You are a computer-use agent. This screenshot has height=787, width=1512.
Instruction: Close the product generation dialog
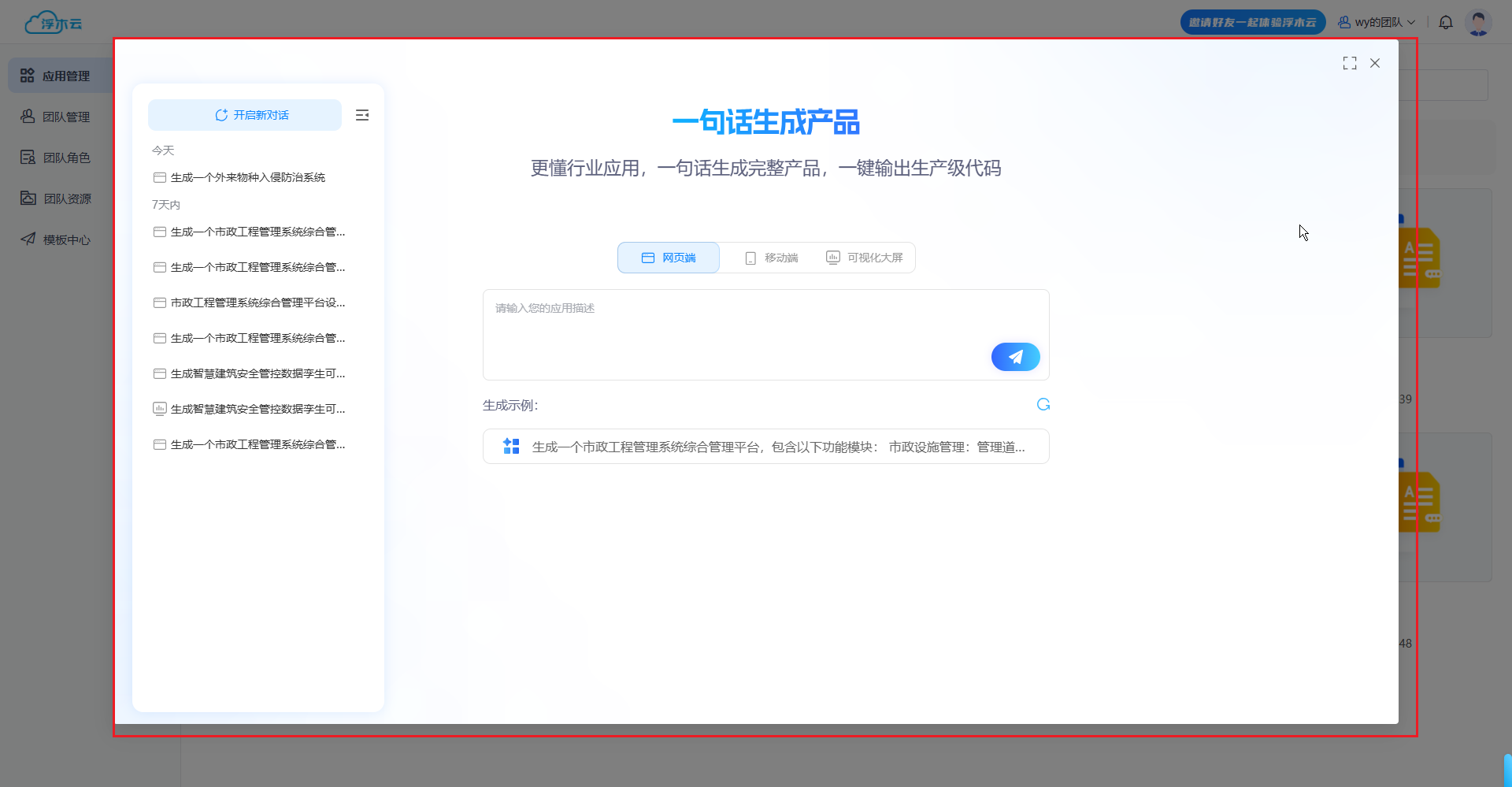tap(1375, 63)
